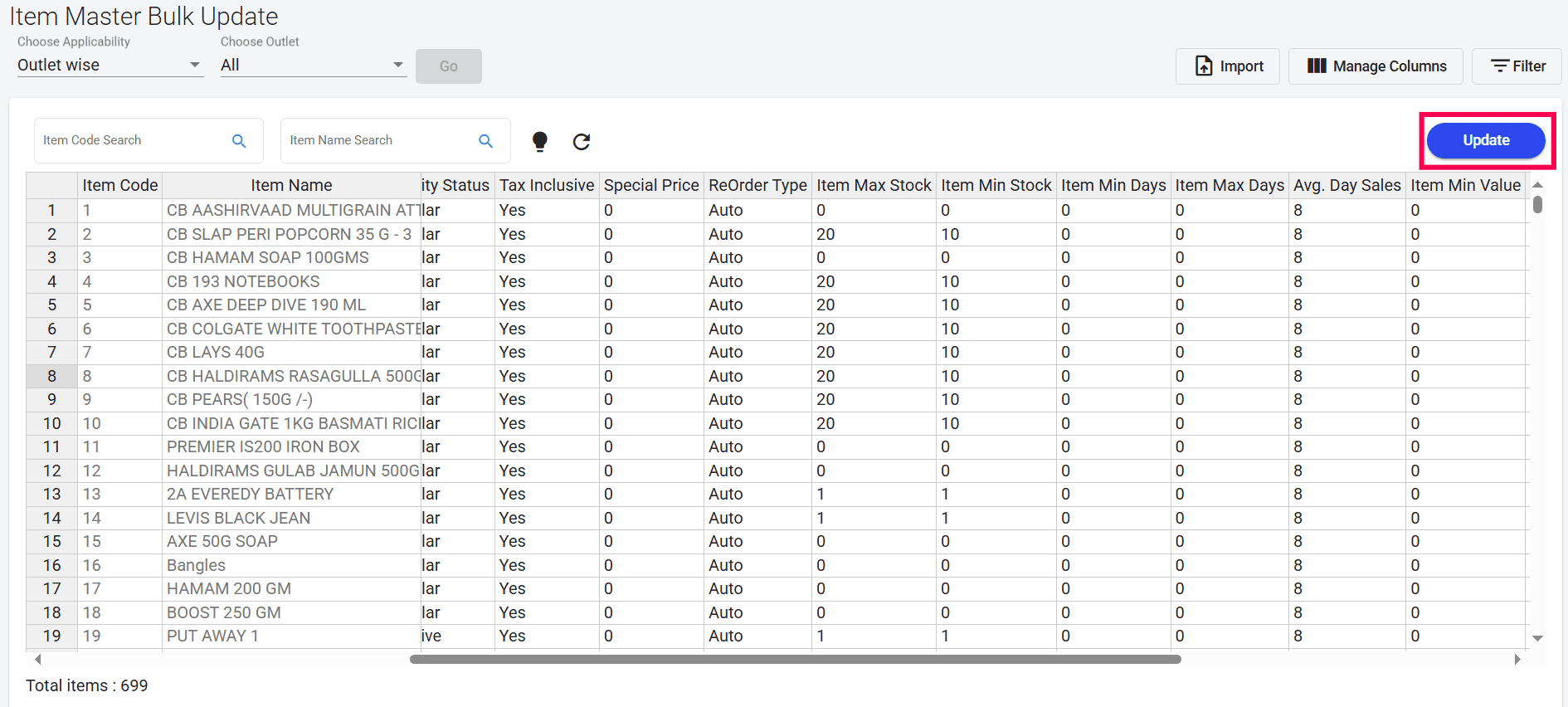Click the Item Code Search magnifier icon

coord(239,141)
